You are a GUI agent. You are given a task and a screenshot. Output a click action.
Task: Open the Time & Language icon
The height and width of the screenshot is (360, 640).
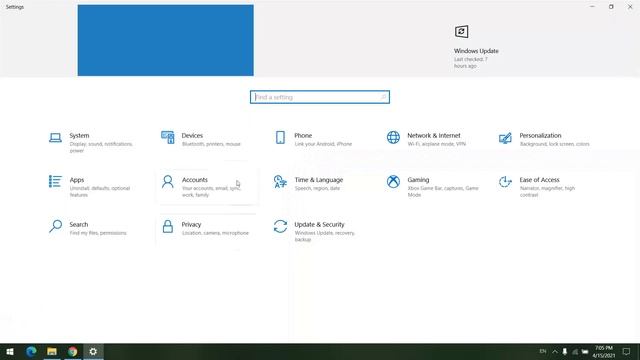280,182
